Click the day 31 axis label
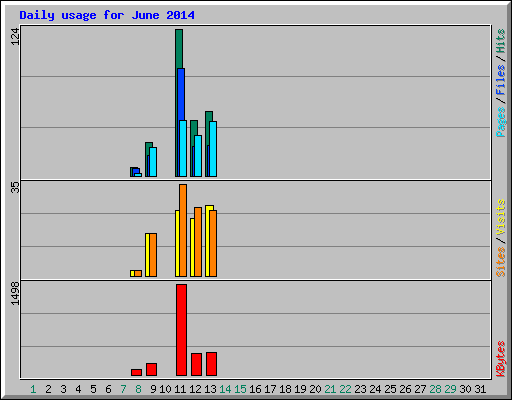 (x=480, y=389)
